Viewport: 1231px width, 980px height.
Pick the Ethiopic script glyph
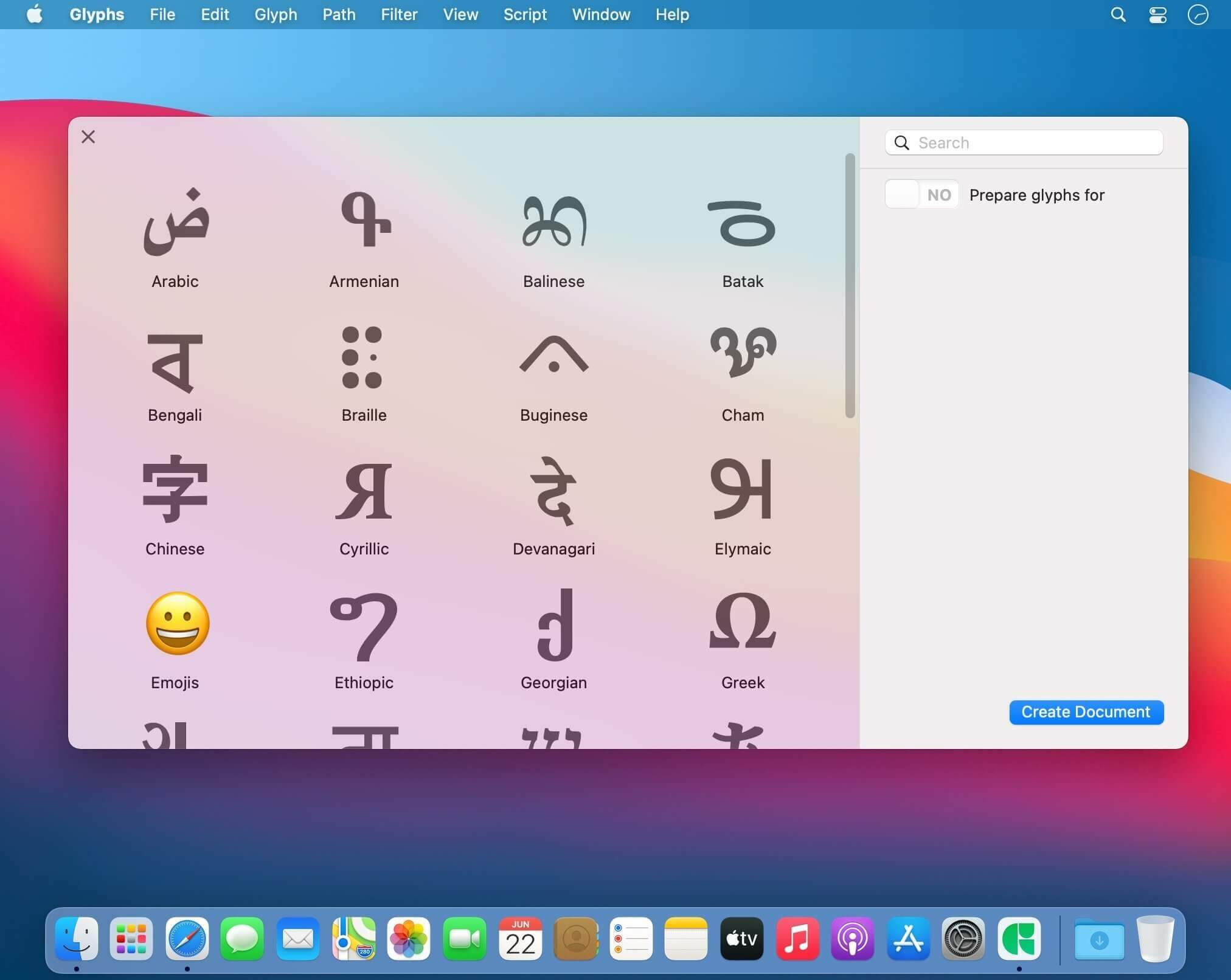coord(364,627)
